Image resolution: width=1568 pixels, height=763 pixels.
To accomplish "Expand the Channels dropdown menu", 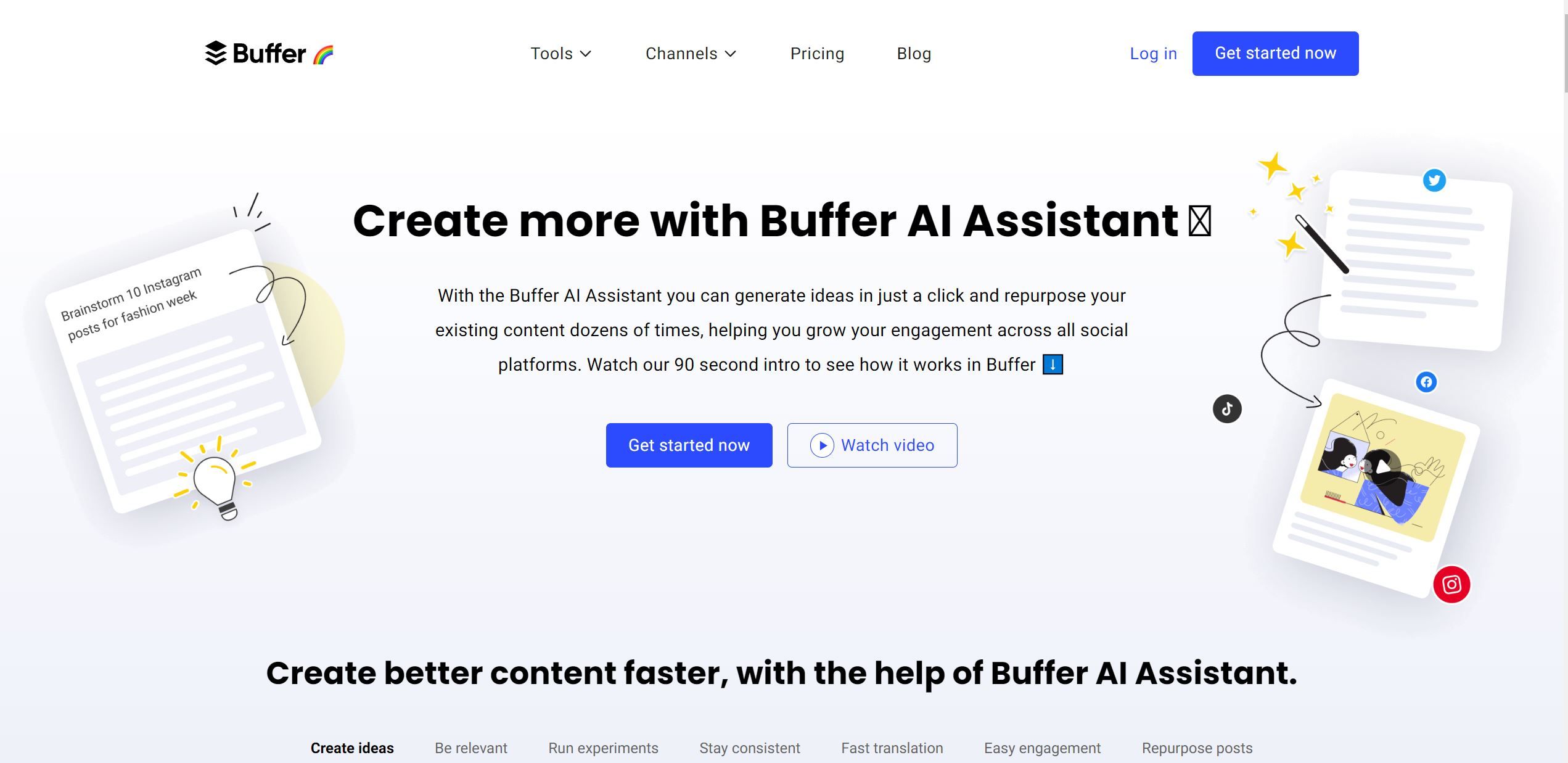I will point(691,52).
